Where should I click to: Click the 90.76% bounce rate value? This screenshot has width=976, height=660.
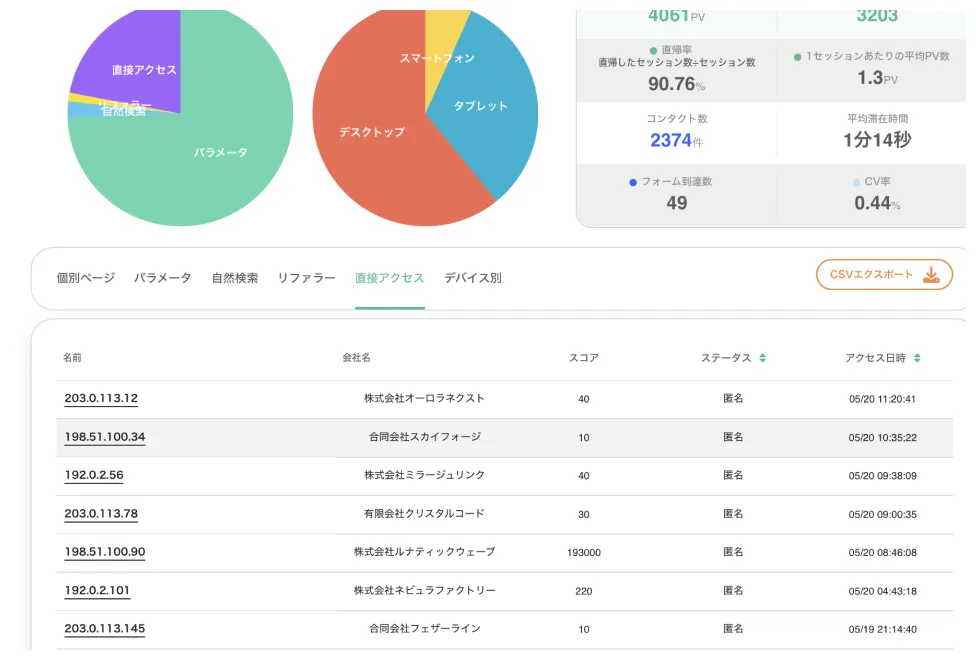677,84
